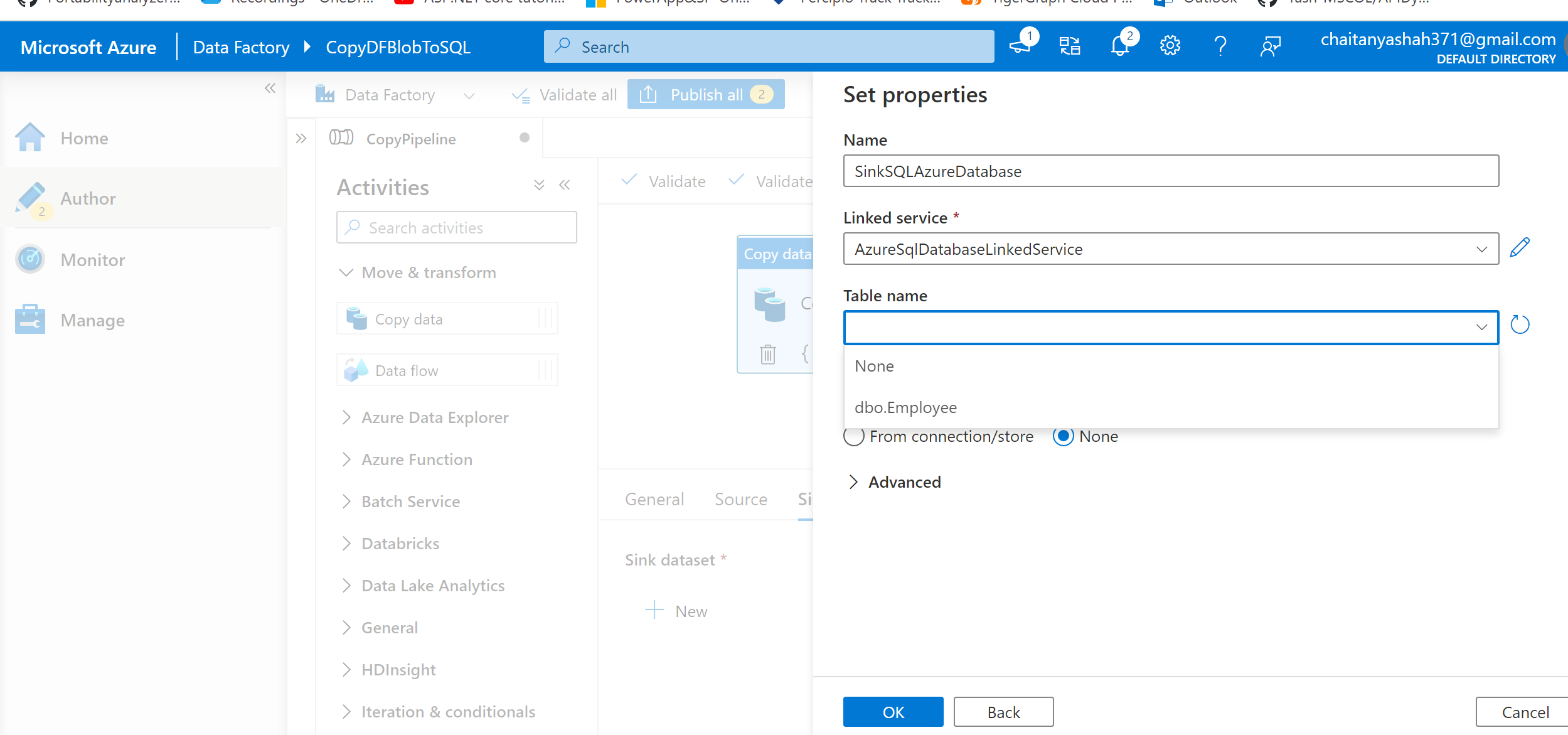Click the Name input field
Image resolution: width=1568 pixels, height=735 pixels.
[x=1171, y=171]
